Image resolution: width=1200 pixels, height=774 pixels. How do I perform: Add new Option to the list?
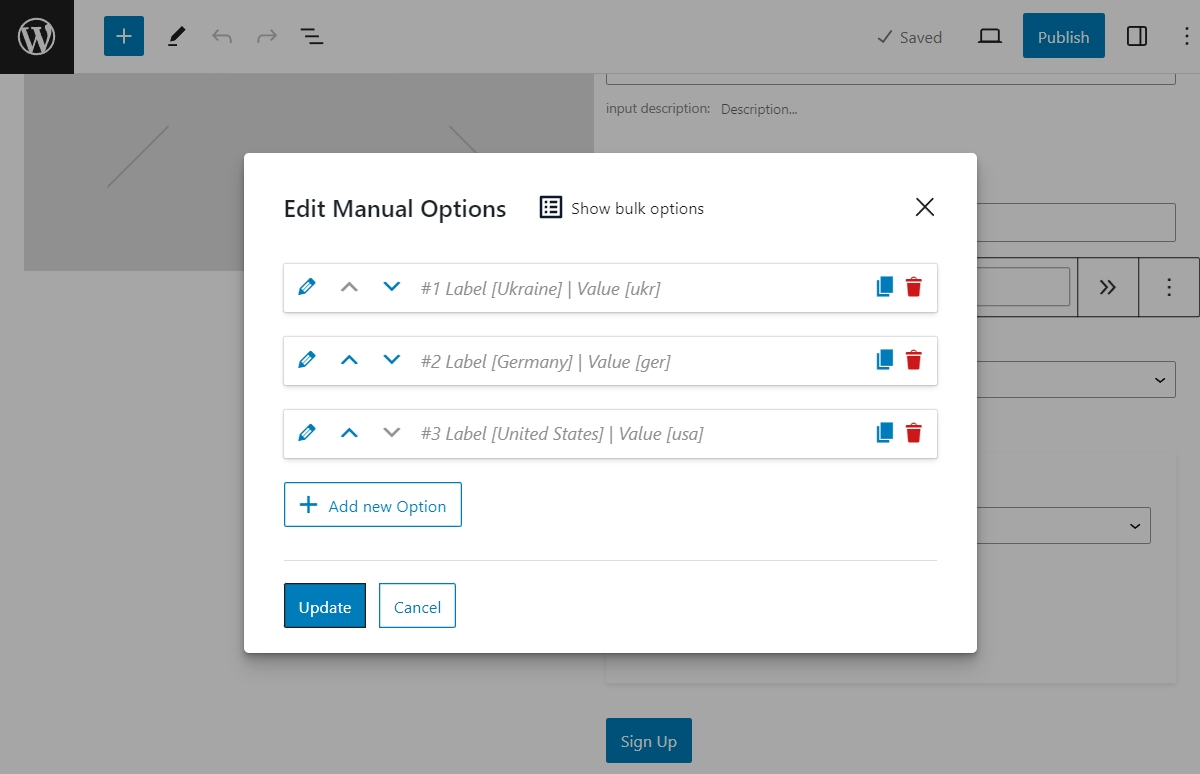[x=373, y=505]
